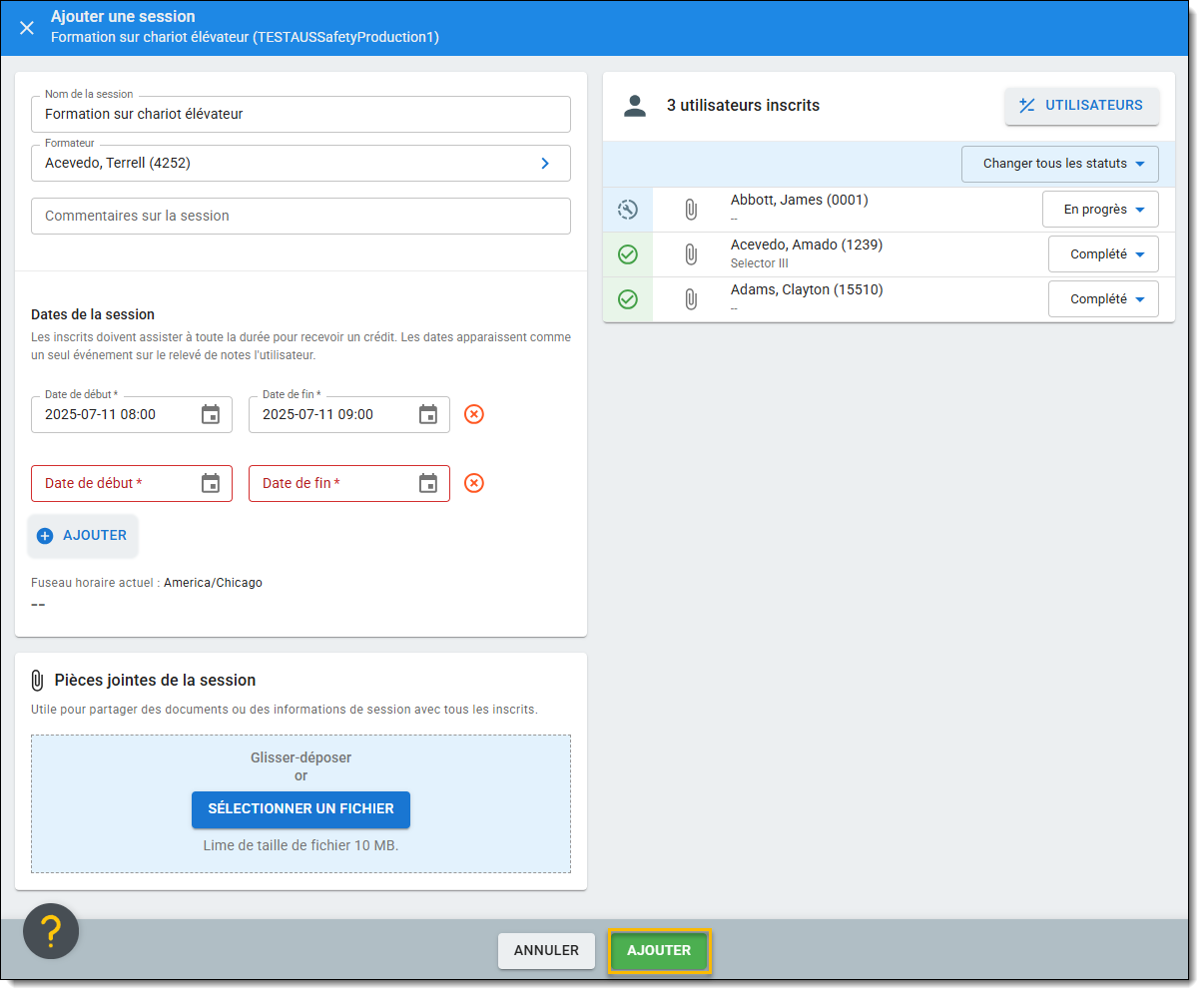Expand Changer tous les statuts dropdown
This screenshot has height=995, width=1204.
(x=1059, y=164)
